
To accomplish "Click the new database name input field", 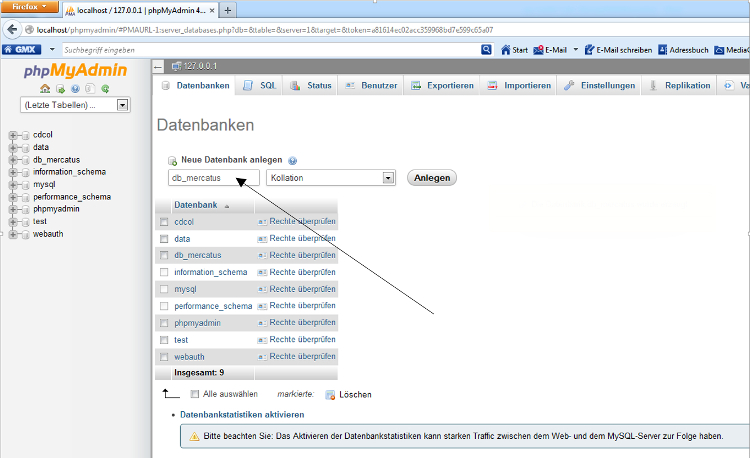I will pos(213,178).
